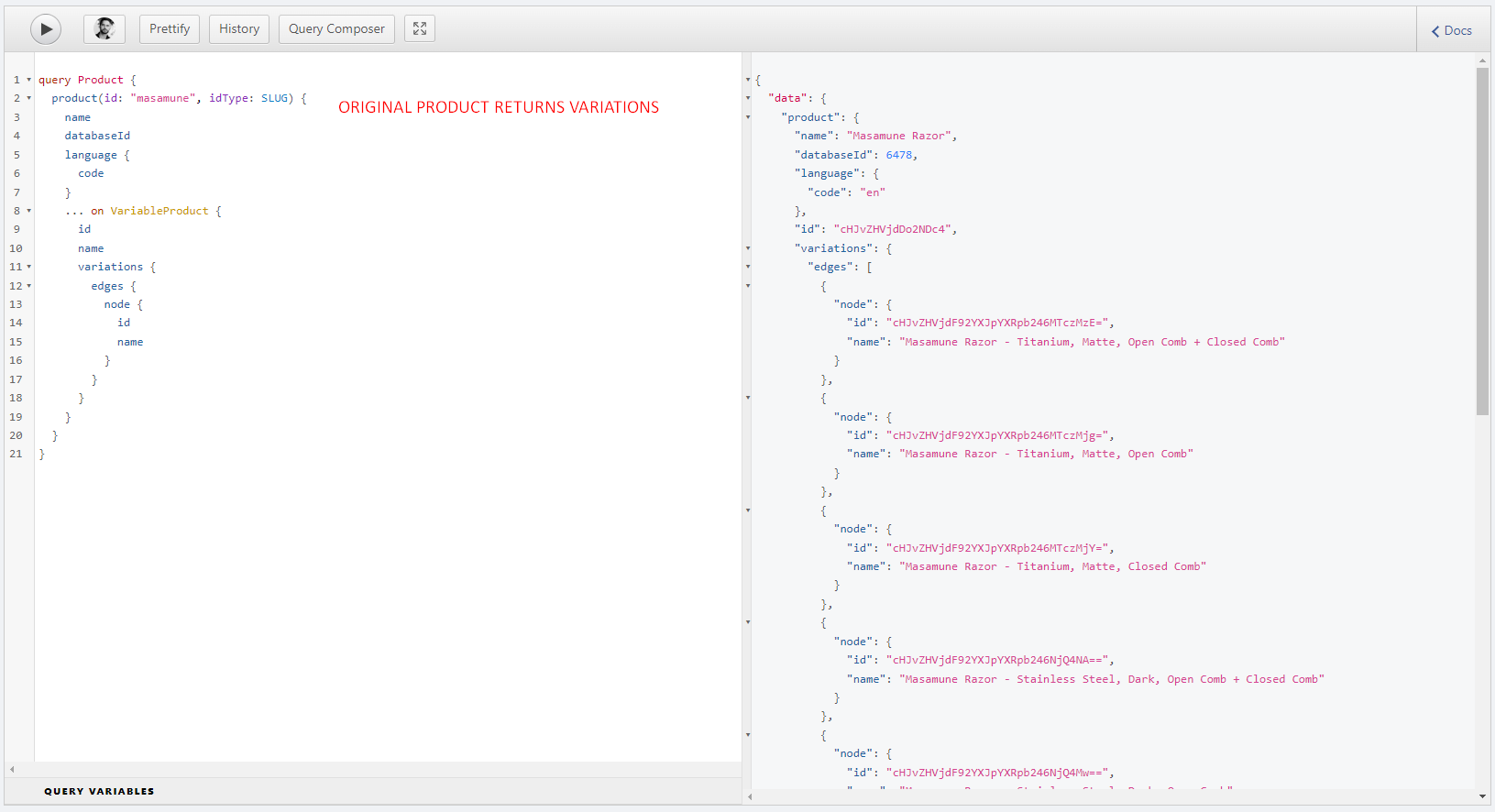Click the scroll down arrow in results pane

[1482, 796]
